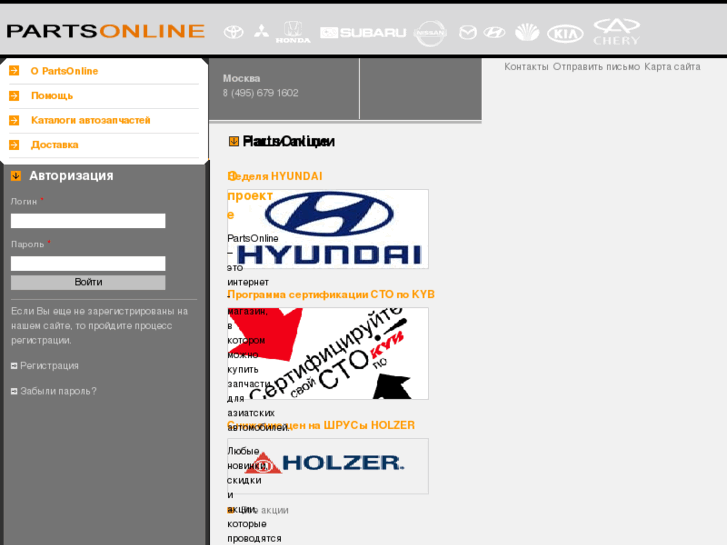The height and width of the screenshot is (545, 727).
Task: Click the down arrow icon by the 'PartsOnline' content heading
Action: 234,141
